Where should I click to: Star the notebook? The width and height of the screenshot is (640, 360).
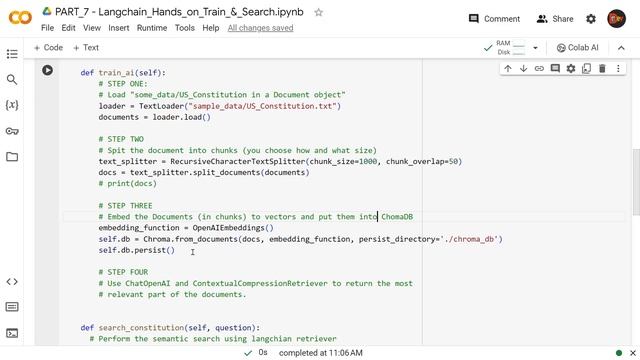click(x=319, y=12)
